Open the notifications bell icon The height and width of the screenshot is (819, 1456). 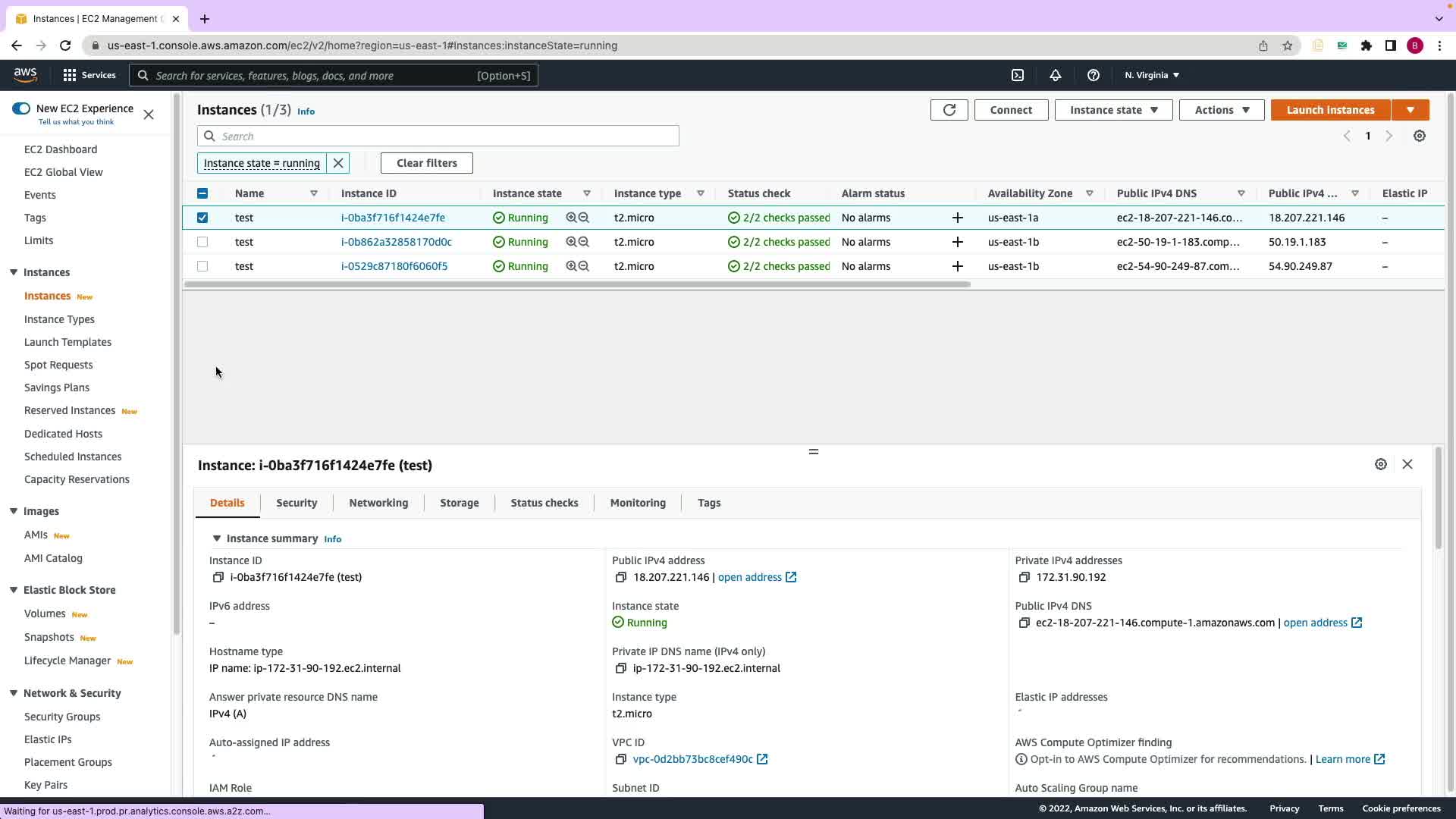click(x=1055, y=75)
